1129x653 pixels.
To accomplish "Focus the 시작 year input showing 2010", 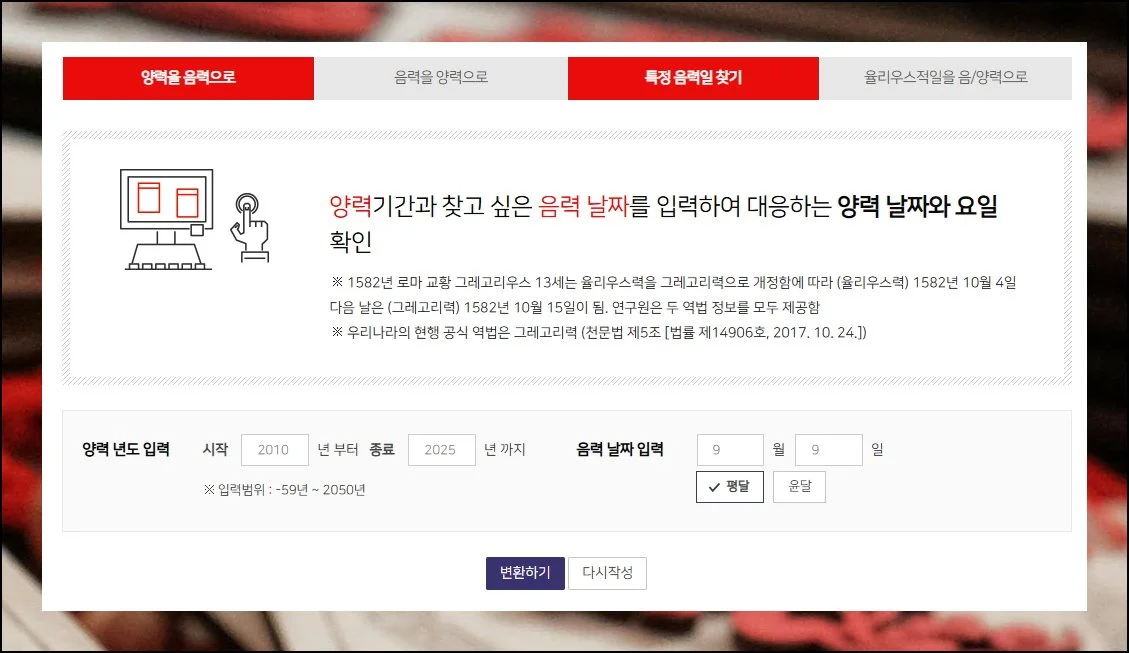I will (x=274, y=450).
